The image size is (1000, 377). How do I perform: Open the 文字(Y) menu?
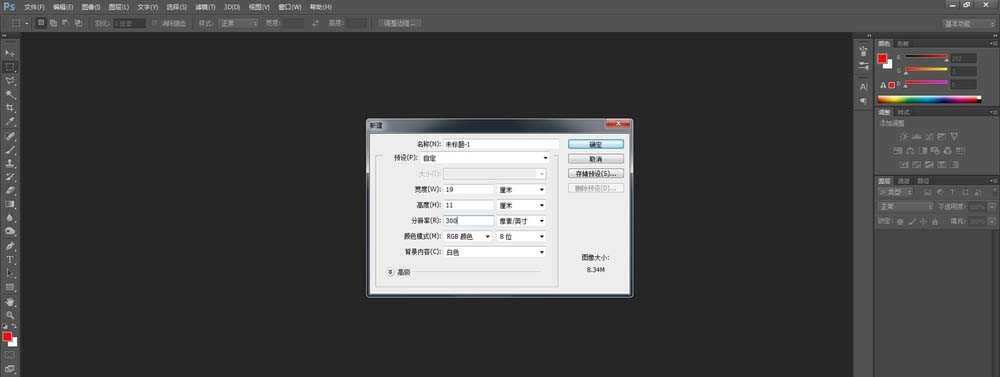click(147, 7)
